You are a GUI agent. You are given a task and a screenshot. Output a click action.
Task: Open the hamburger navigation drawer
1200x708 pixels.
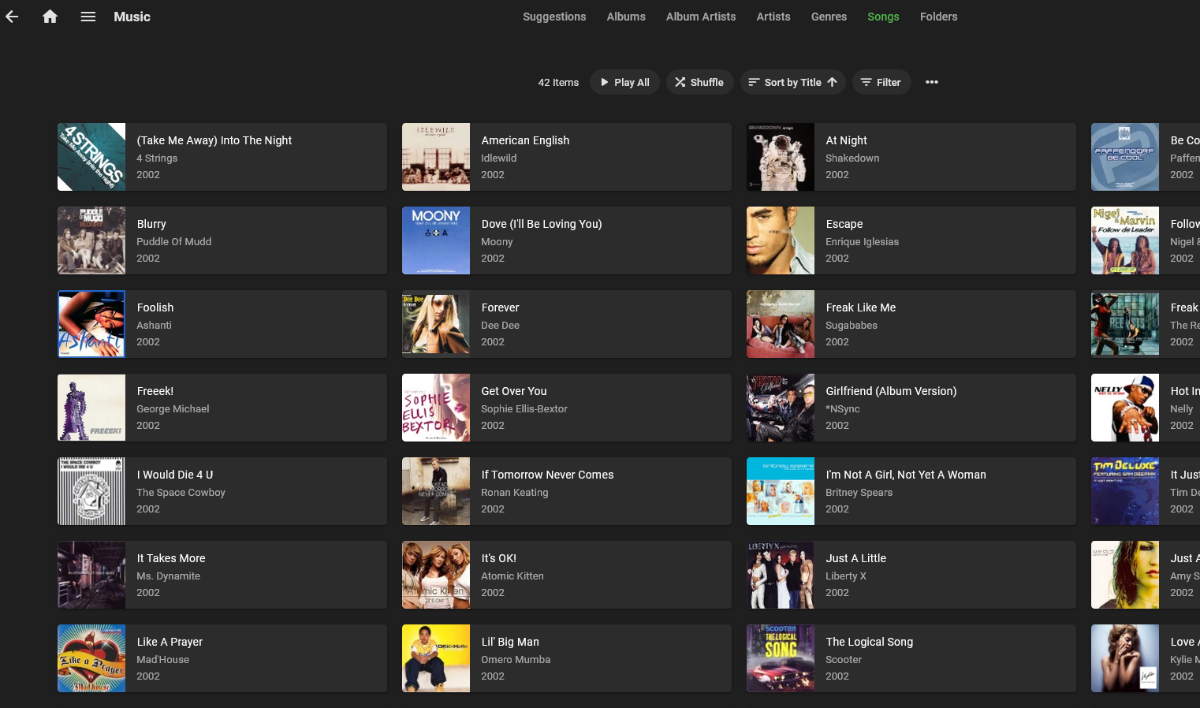coord(88,16)
